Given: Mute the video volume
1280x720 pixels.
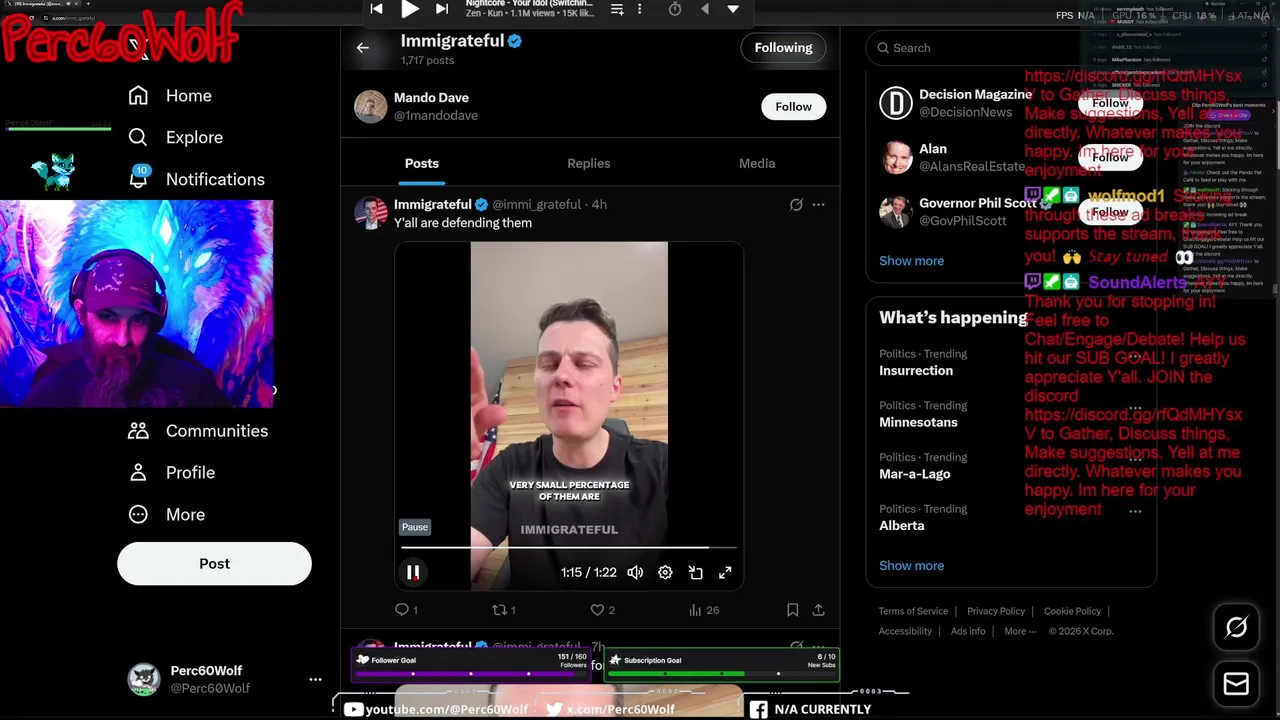Looking at the screenshot, I should tap(635, 572).
